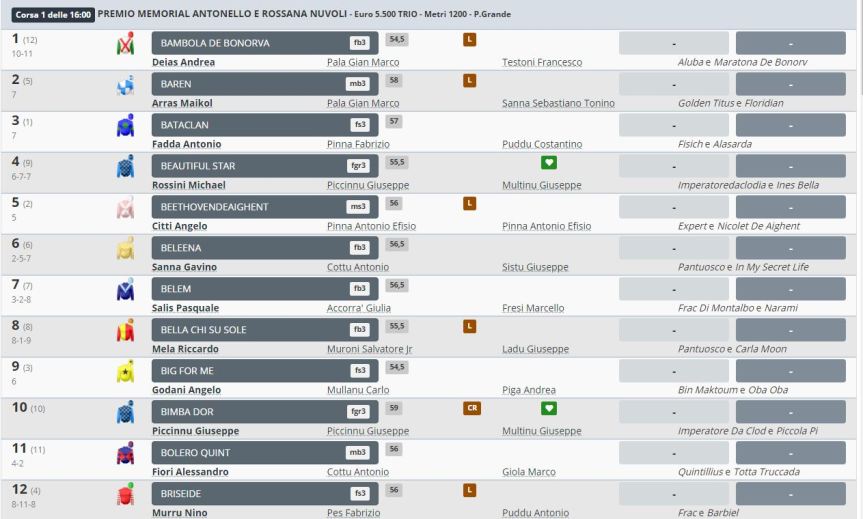Open owner link Testoni Francesco
Screen dimensions: 863x519
pyautogui.click(x=542, y=62)
